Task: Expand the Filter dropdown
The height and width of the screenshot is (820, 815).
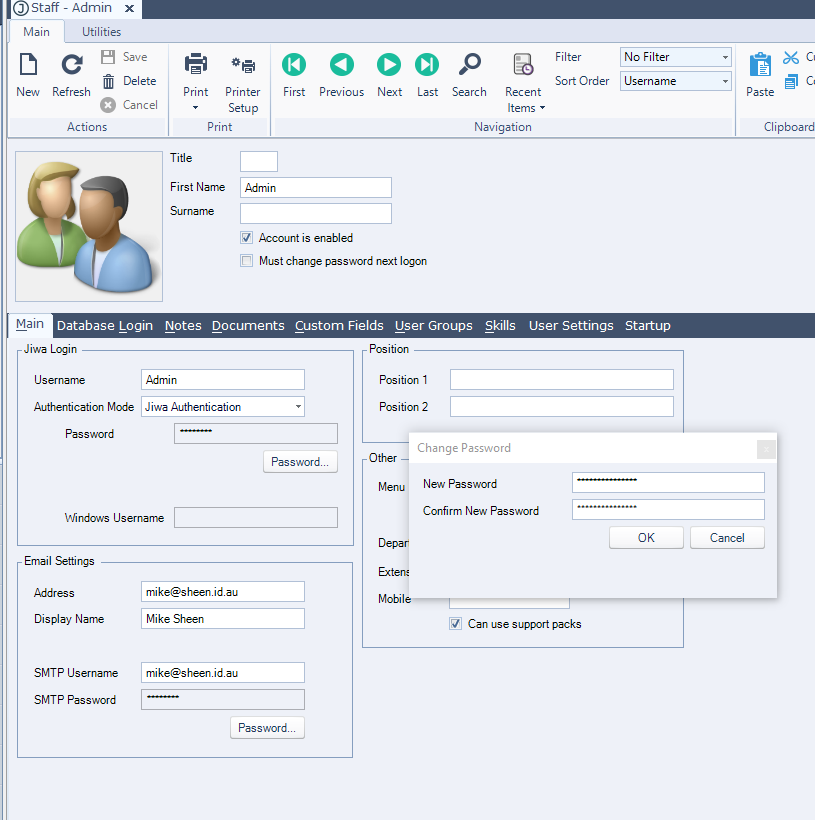Action: pos(725,57)
